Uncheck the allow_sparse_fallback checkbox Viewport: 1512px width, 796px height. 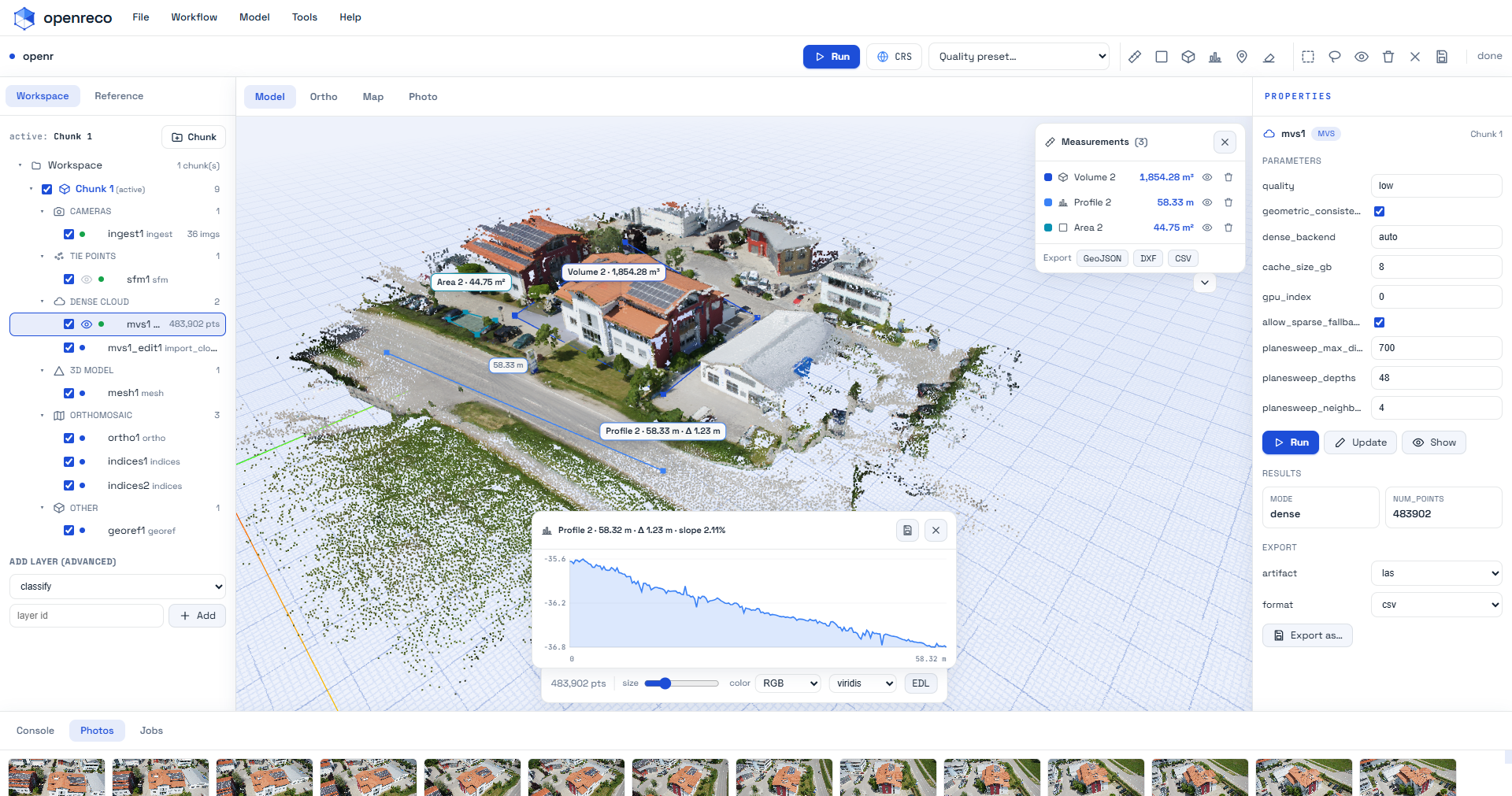pyautogui.click(x=1380, y=322)
